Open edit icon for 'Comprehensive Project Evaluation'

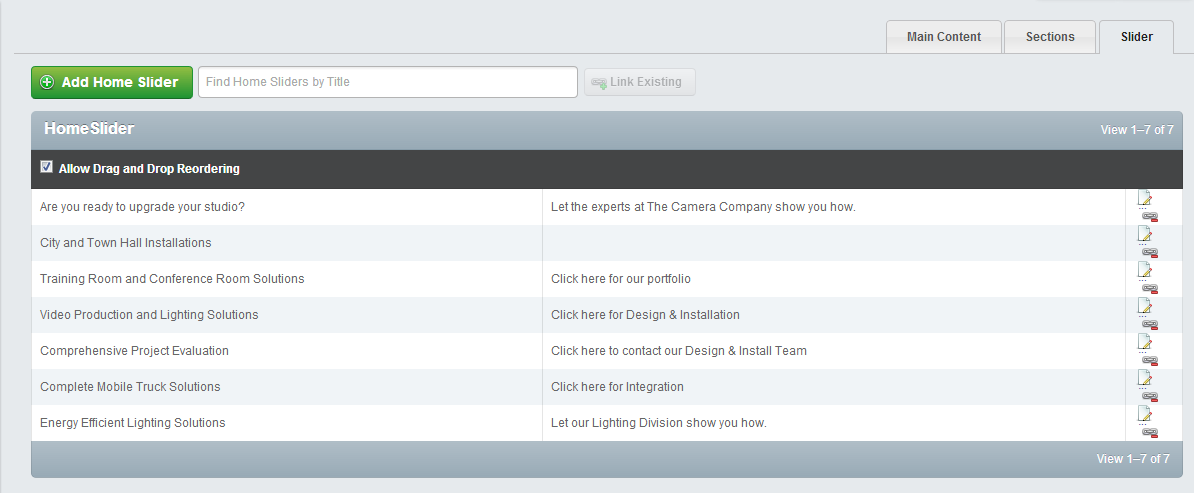click(x=1145, y=342)
